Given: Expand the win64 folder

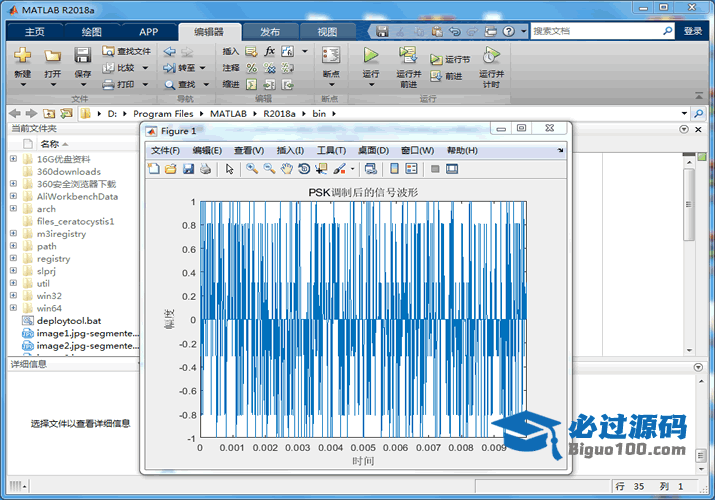Looking at the screenshot, I should point(13,308).
